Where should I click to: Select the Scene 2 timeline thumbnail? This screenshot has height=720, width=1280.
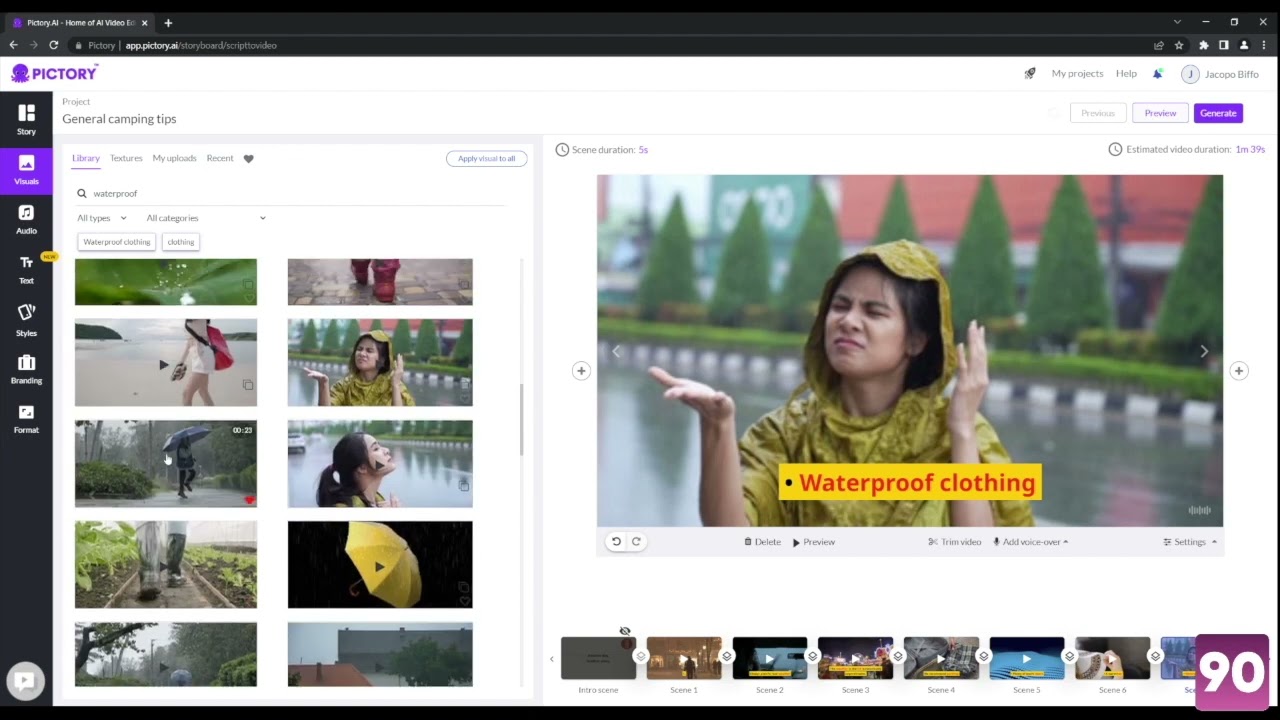(770, 658)
